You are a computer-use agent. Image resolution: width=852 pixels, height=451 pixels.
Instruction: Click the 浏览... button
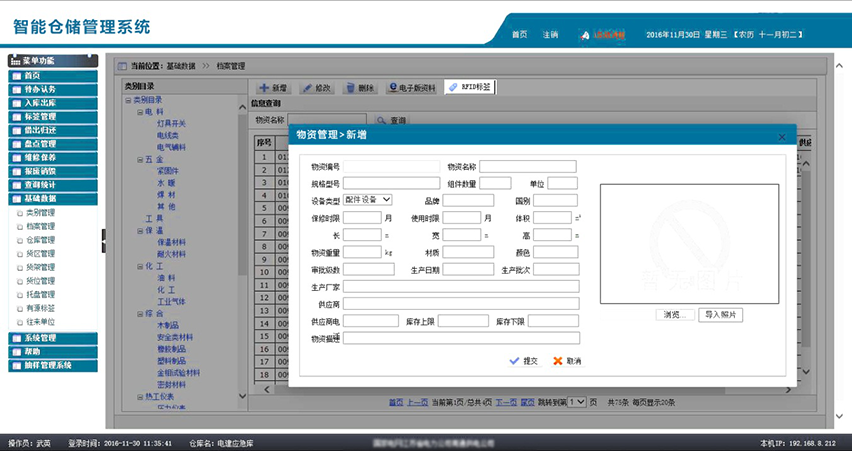click(x=675, y=315)
